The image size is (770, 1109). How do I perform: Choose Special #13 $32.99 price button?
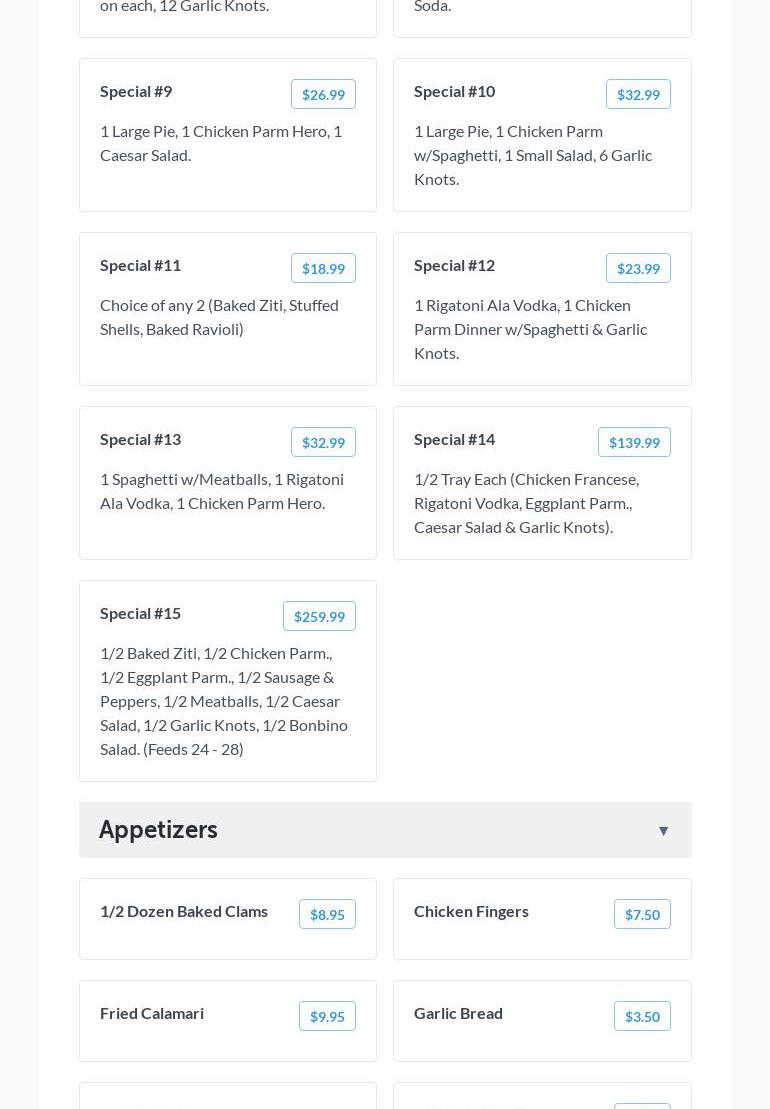[323, 443]
